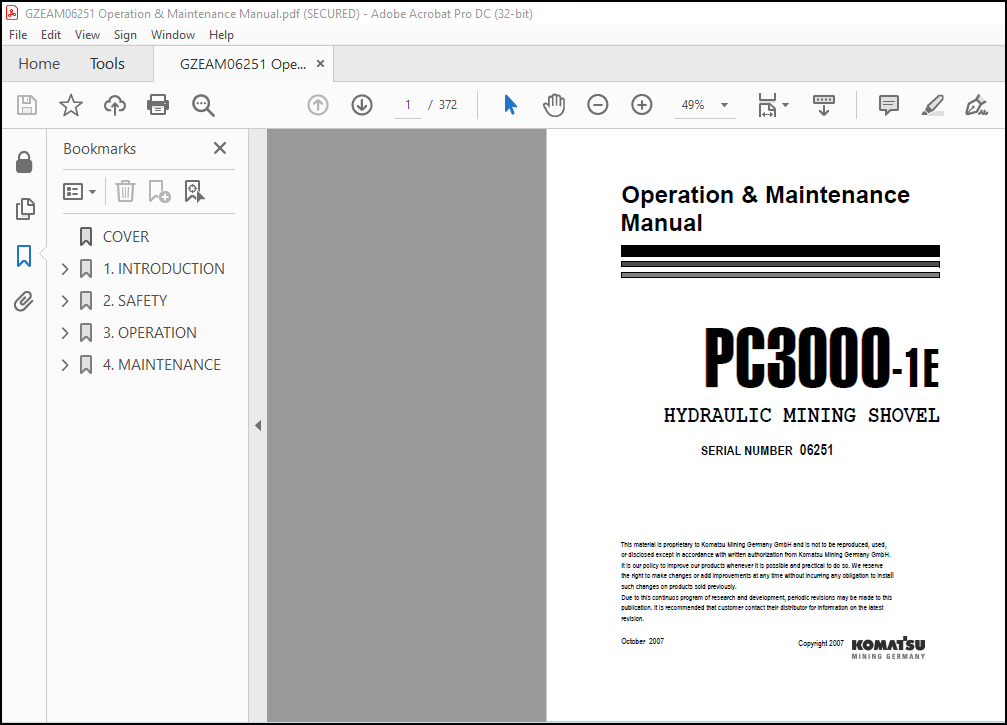Viewport: 1007px width, 725px height.
Task: Click the upload to cloud icon
Action: coord(115,105)
